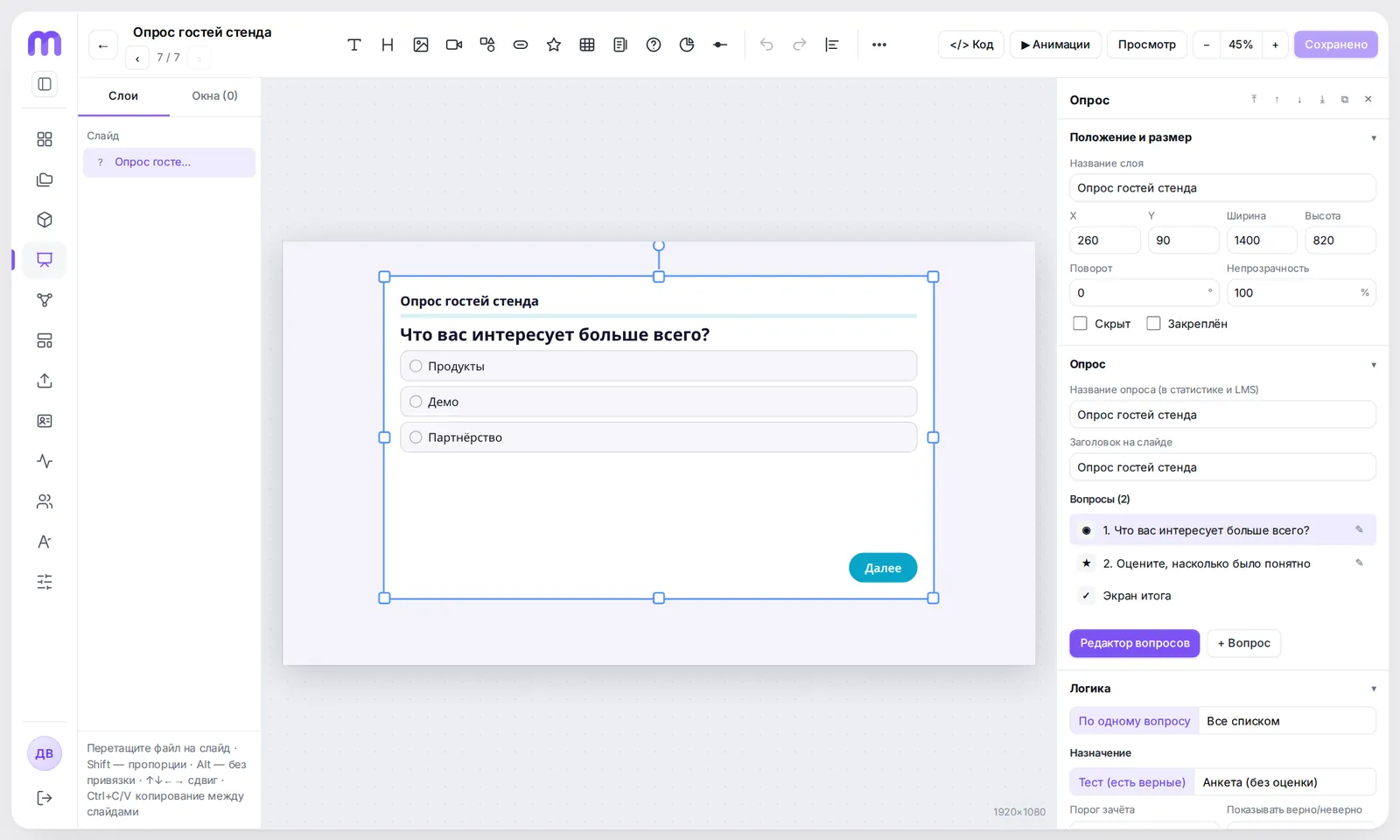Switch to the Окна (0) tab
This screenshot has width=1400, height=840.
(214, 95)
